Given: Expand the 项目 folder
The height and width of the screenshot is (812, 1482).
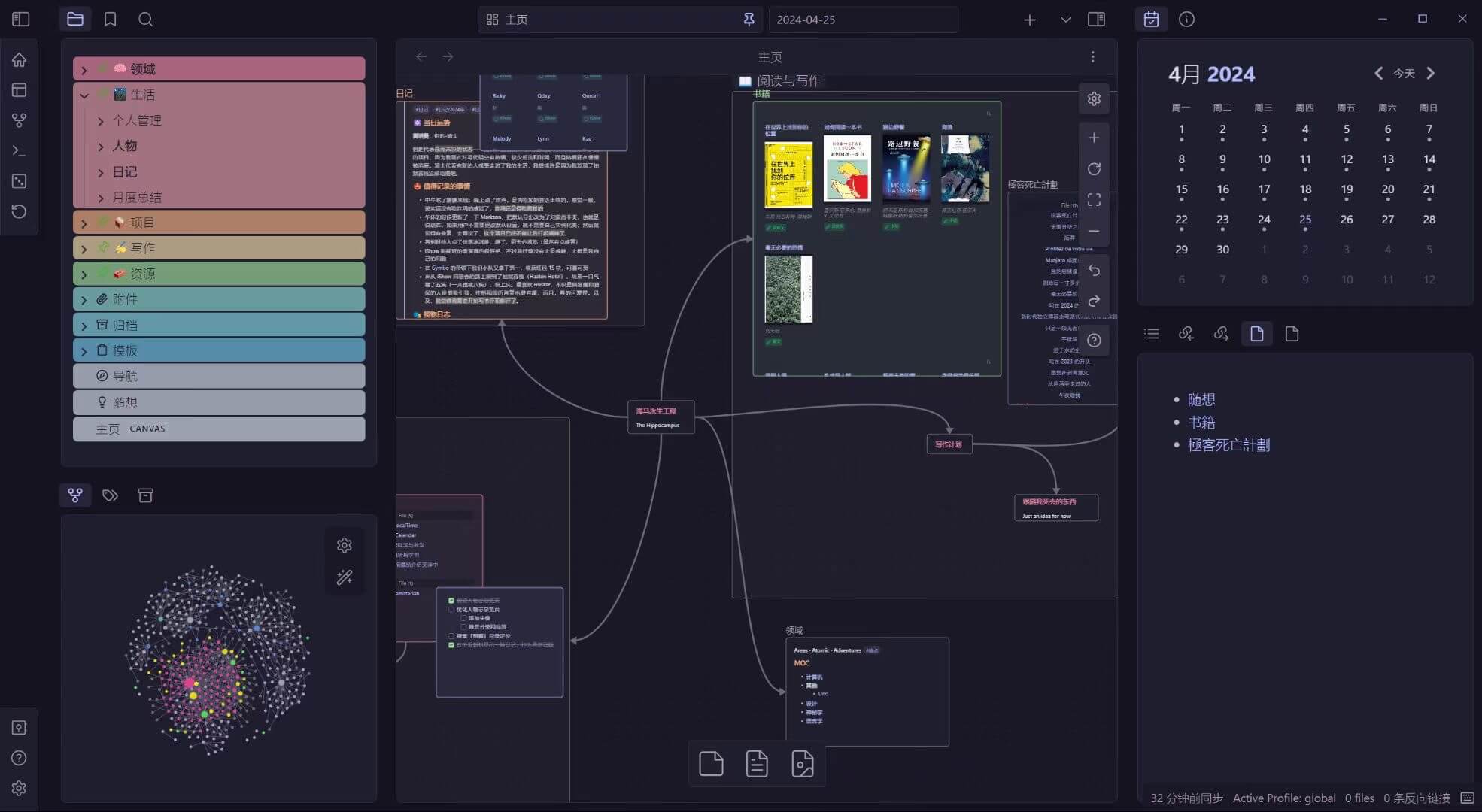Looking at the screenshot, I should [x=219, y=223].
